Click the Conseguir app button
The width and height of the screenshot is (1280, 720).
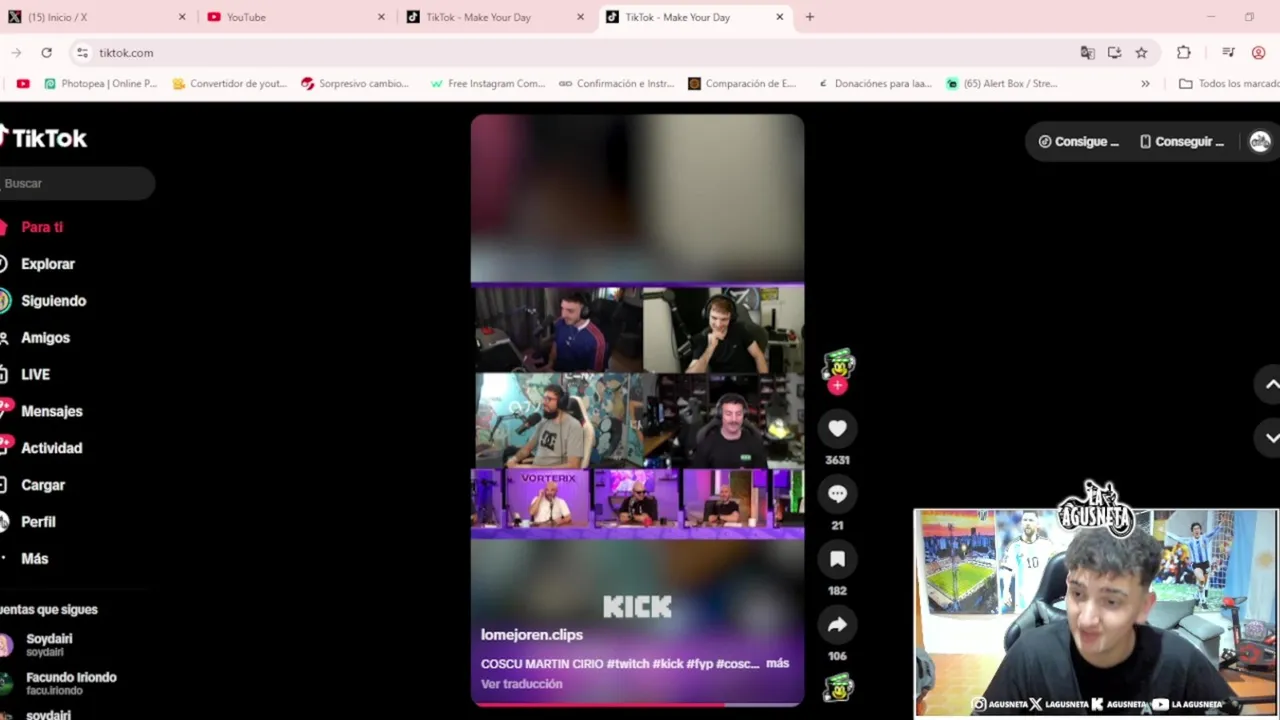click(x=1182, y=142)
